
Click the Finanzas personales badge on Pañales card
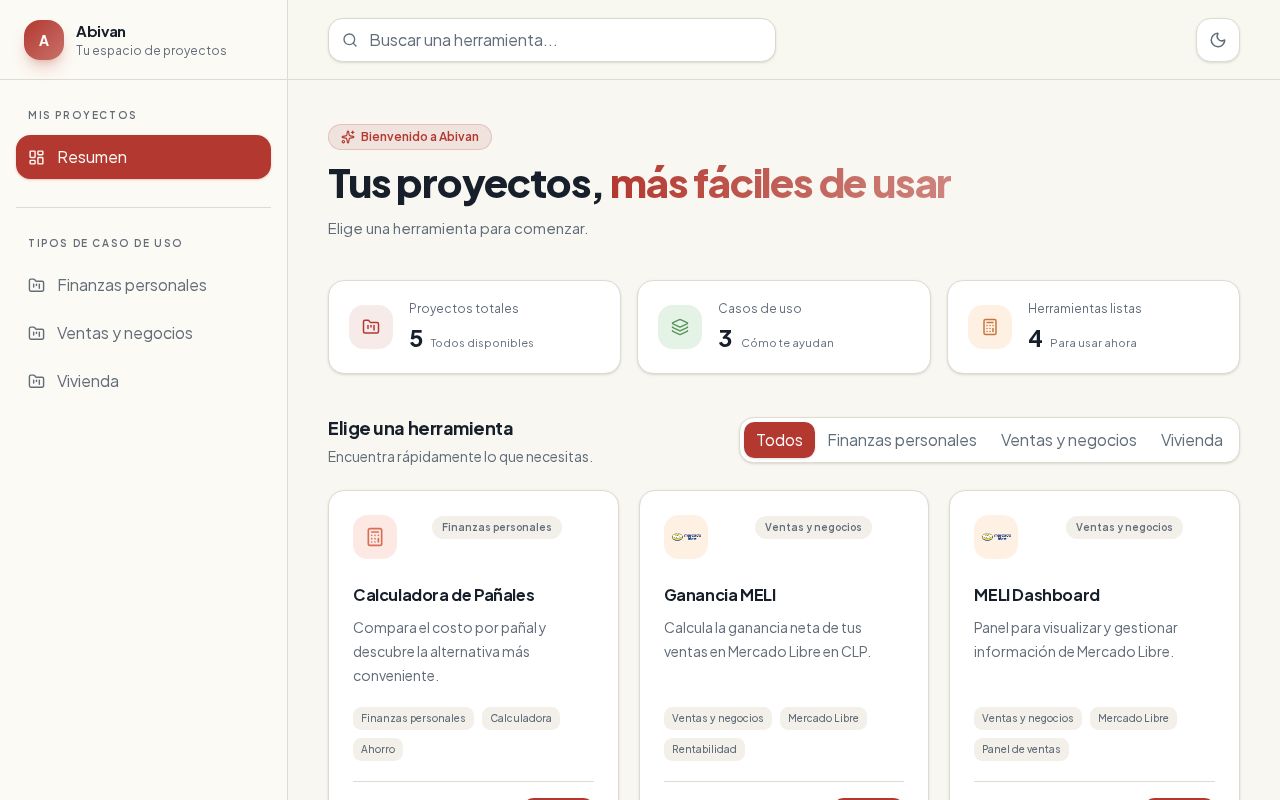[x=497, y=527]
